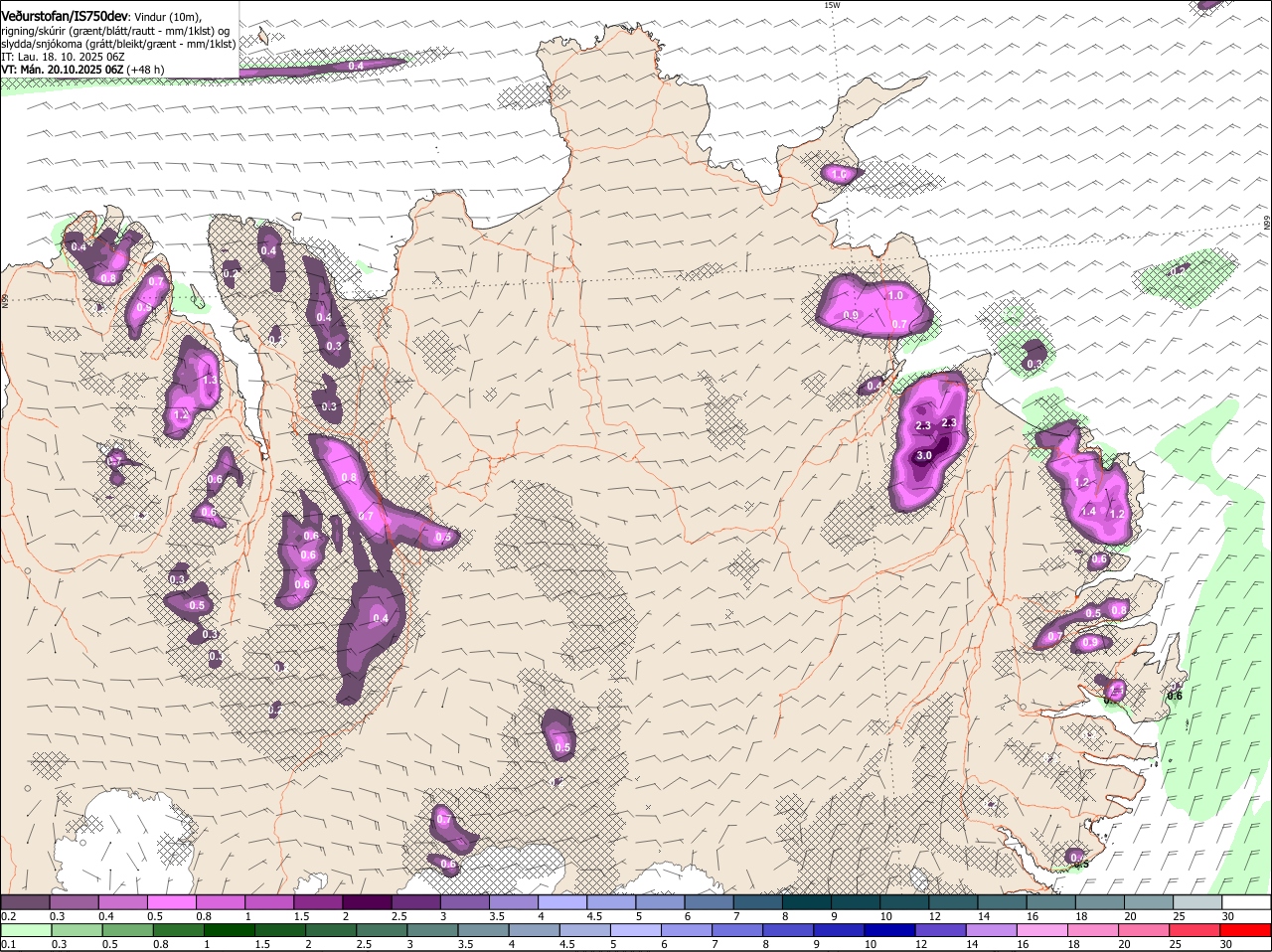Pick upper scale swatch between 14 and 16
Image resolution: width=1272 pixels, height=952 pixels.
click(1003, 901)
